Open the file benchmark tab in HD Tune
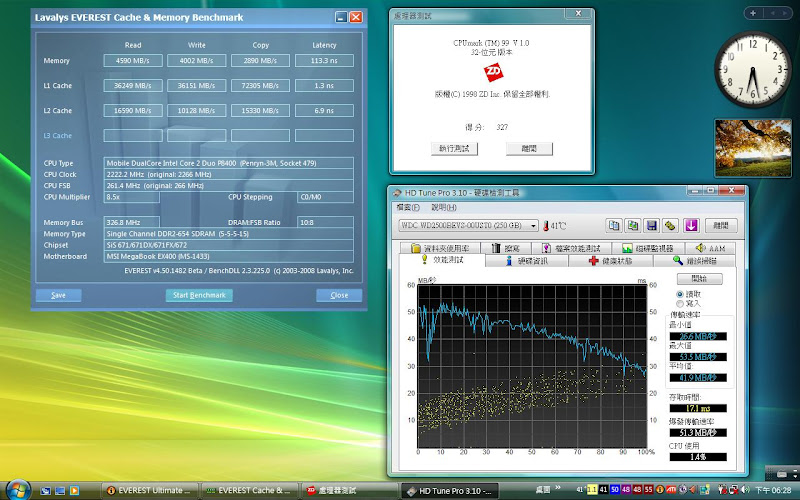 point(571,248)
